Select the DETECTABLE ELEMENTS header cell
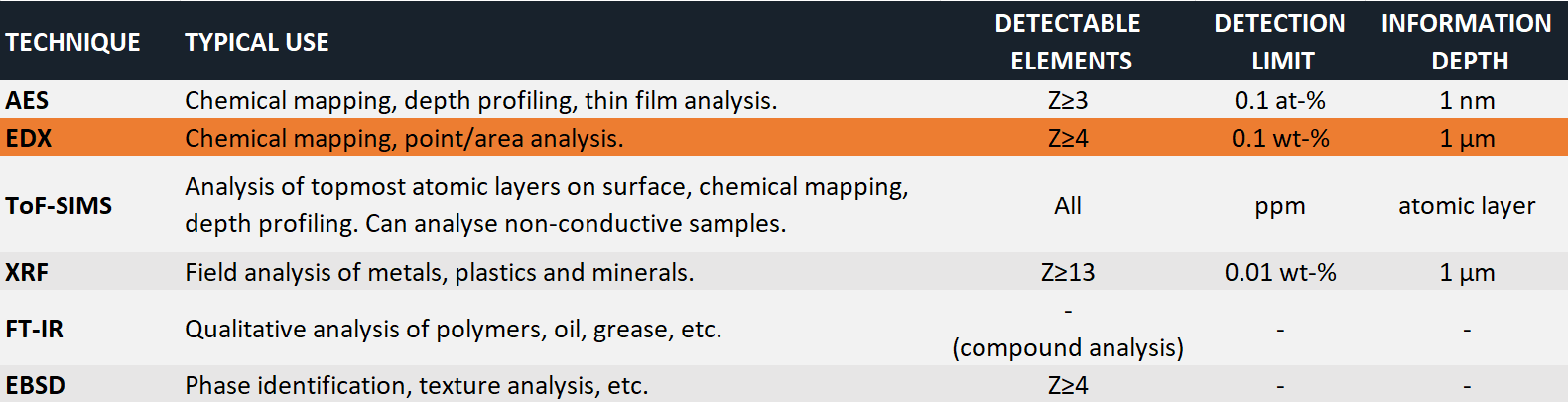Image resolution: width=1568 pixels, height=402 pixels. pos(1069,42)
